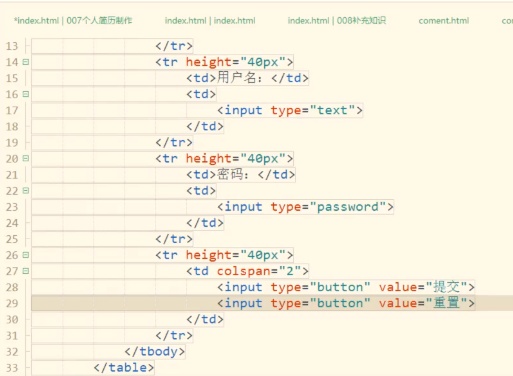The image size is (513, 376).
Task: Click the closing td tag on line 30
Action: [x=205, y=320]
